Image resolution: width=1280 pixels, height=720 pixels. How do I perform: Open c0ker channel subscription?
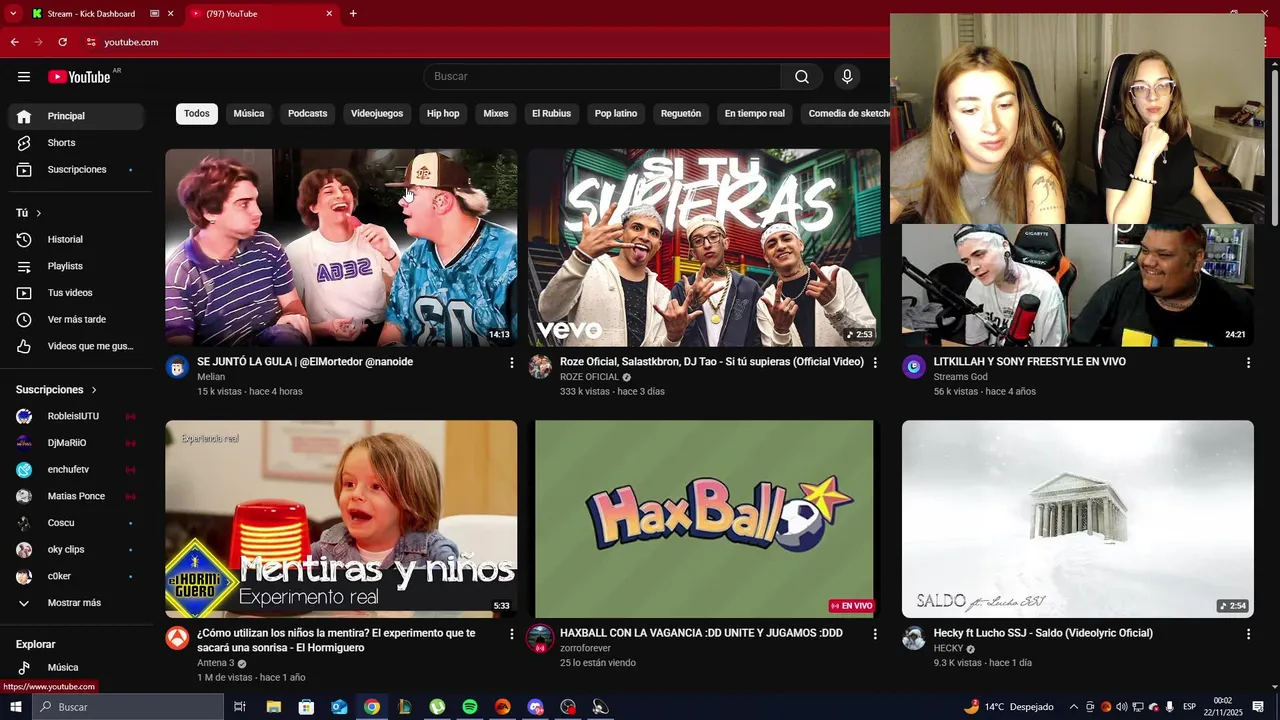(76, 576)
